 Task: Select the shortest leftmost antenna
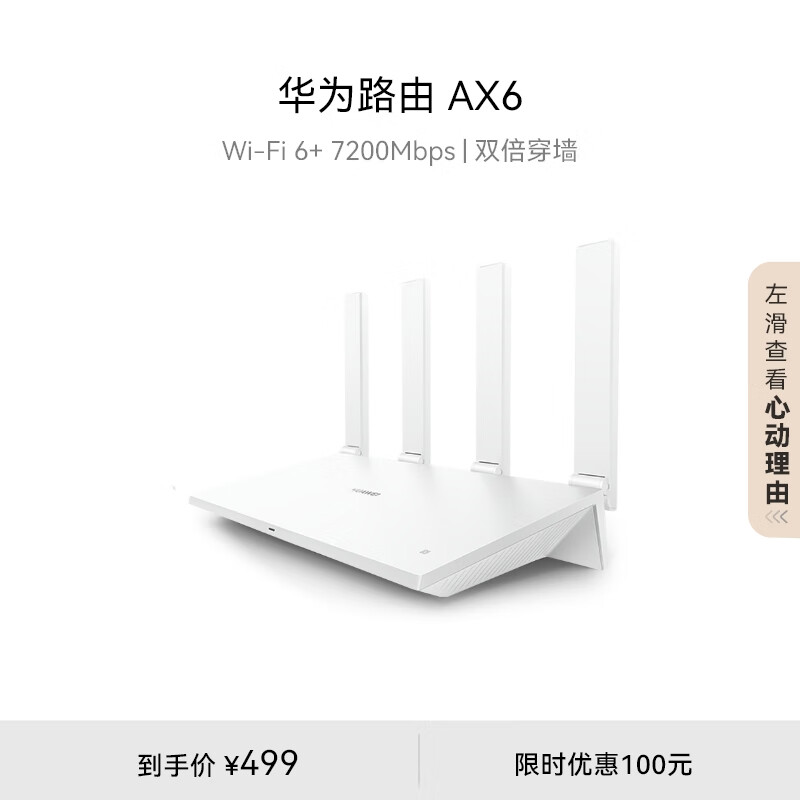[355, 371]
